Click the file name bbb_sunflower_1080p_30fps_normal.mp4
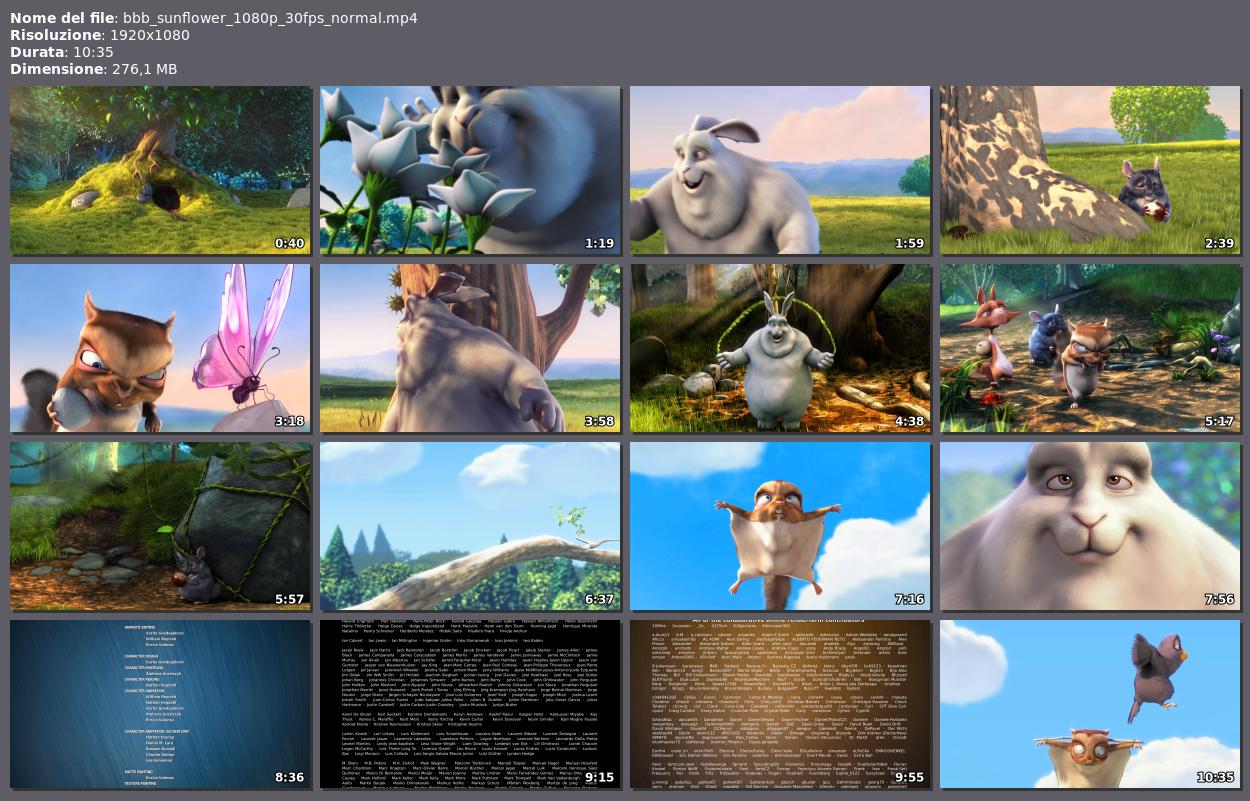The image size is (1250, 801). 270,18
